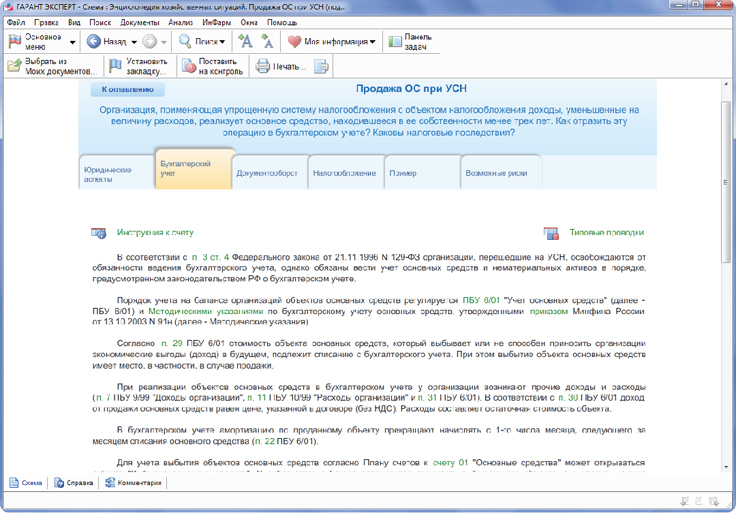The width and height of the screenshot is (736, 513).
Task: Click the decrease font size icon
Action: tap(267, 41)
